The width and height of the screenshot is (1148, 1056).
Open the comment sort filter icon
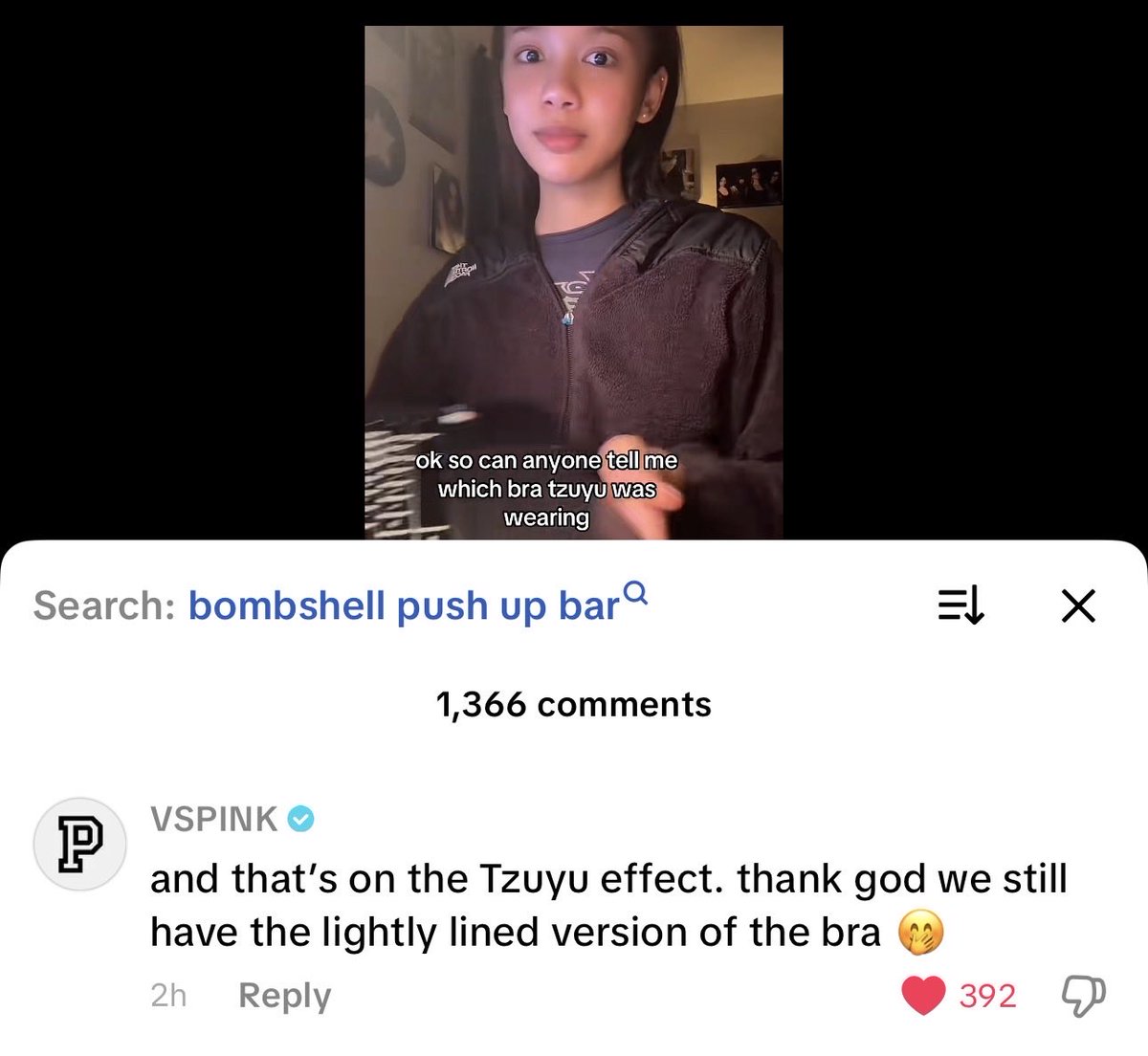click(960, 605)
